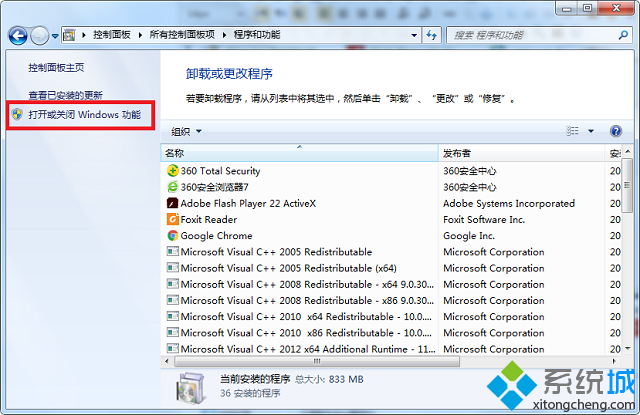
Task: Click the magnifier search icon
Action: [623, 36]
